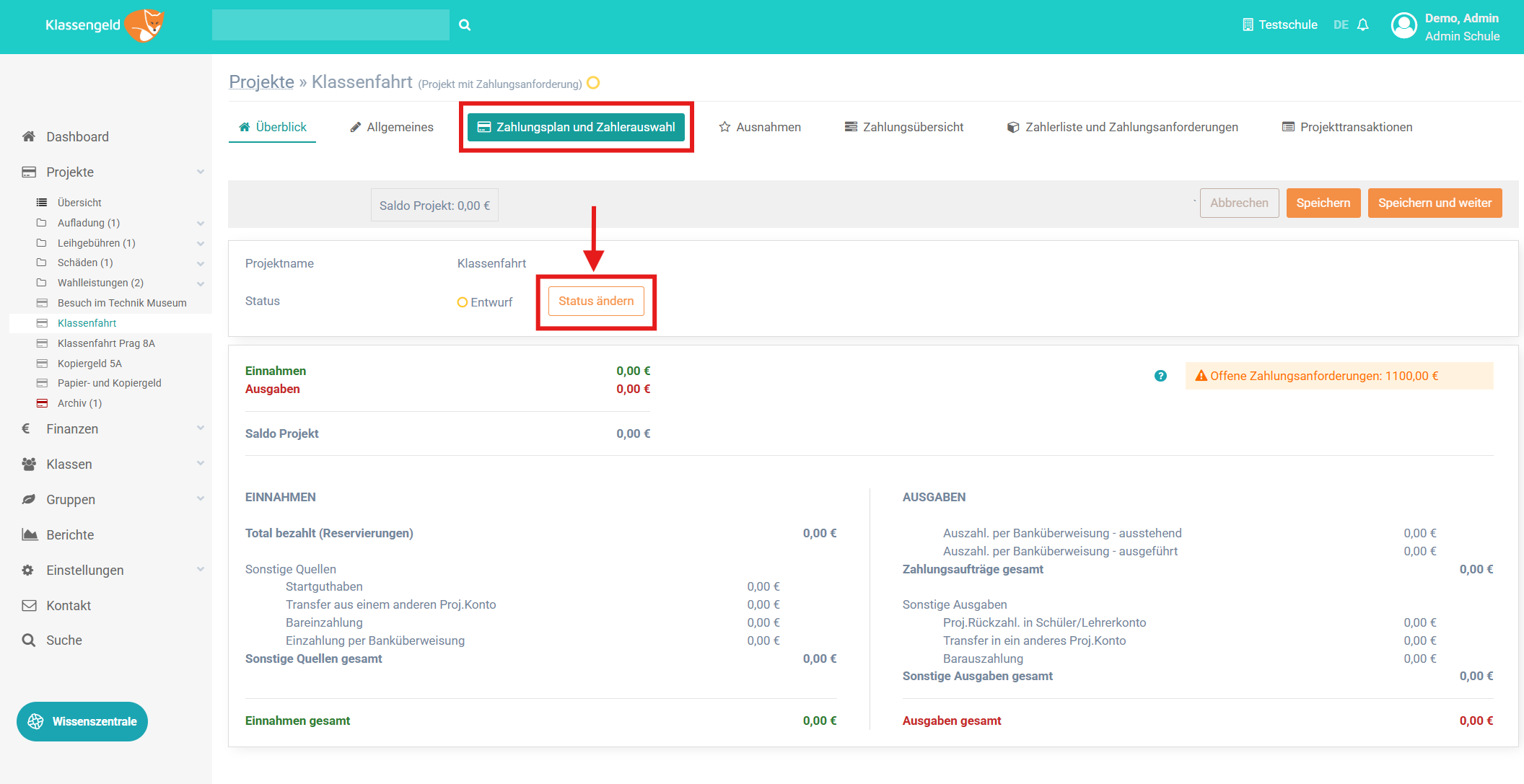
Task: Open Klassenfahrt Prag 8A project
Action: coord(106,343)
